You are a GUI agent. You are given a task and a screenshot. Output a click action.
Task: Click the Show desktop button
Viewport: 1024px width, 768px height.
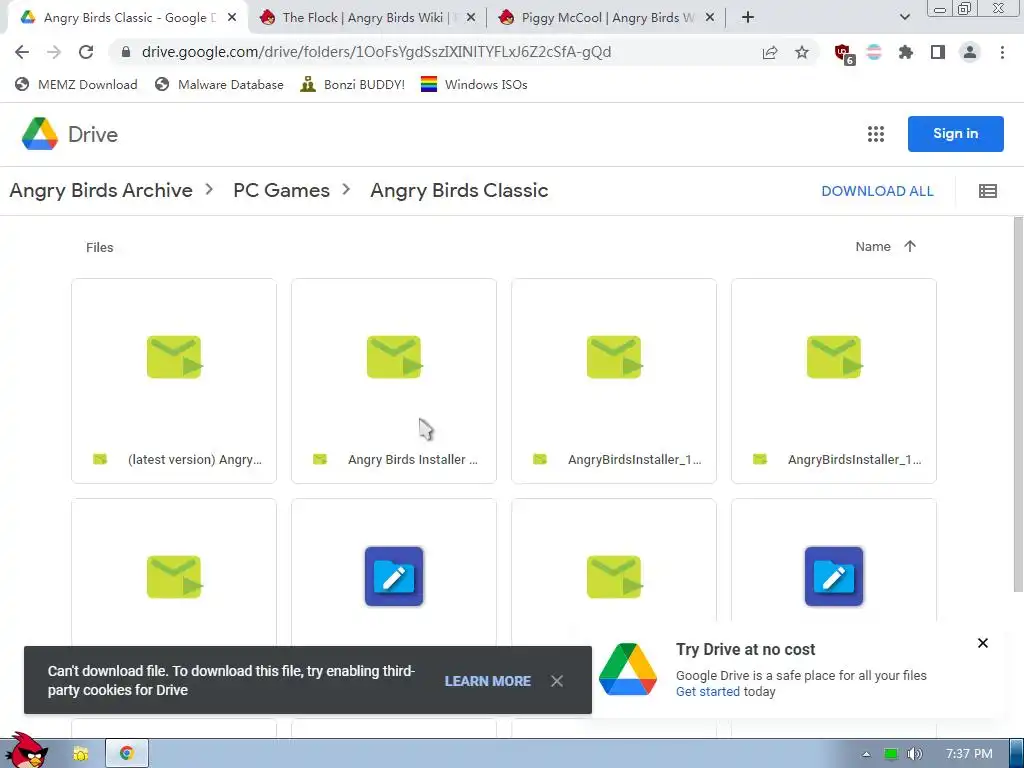point(1017,753)
